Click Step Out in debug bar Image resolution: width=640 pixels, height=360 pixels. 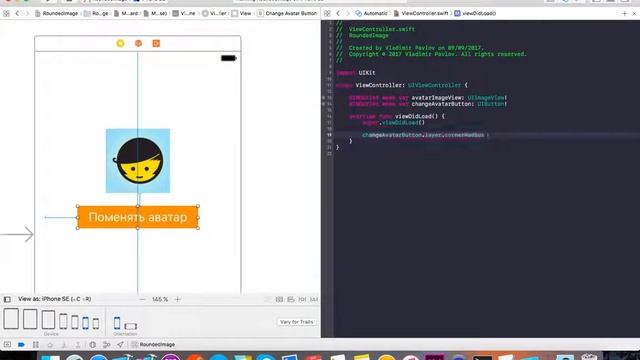78,345
